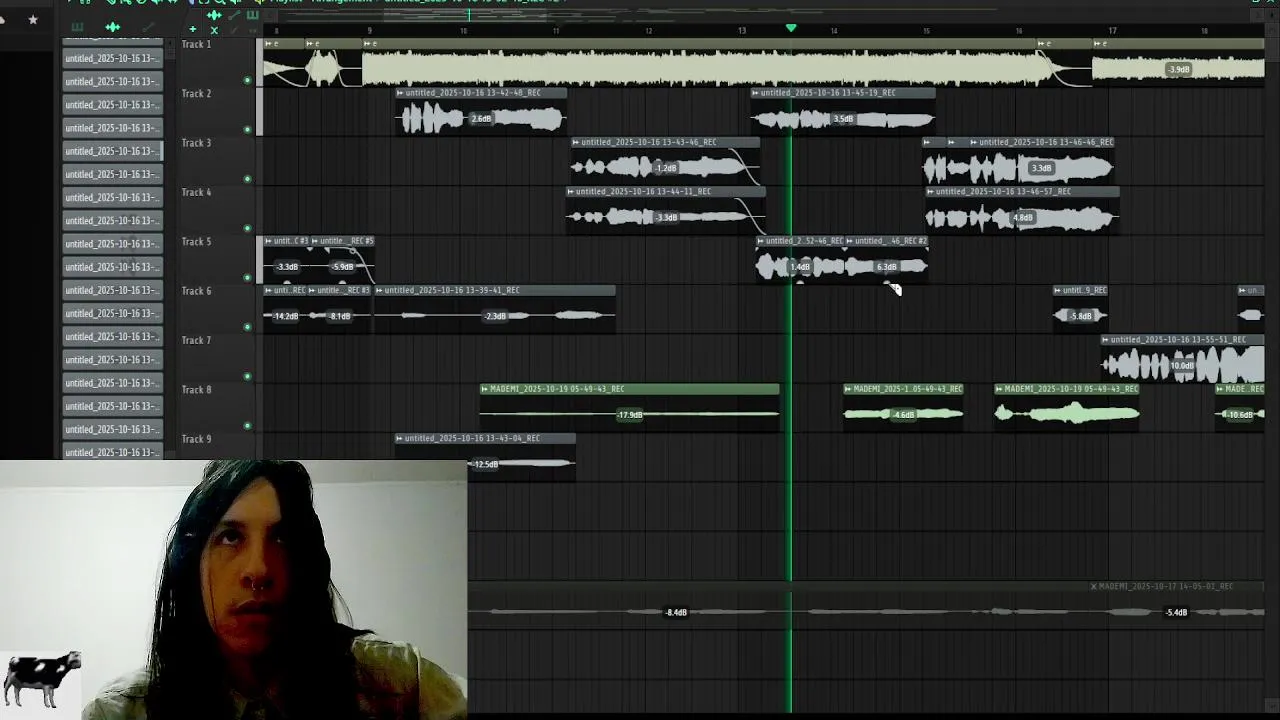Click the -14.2dB value on Track 6
The width and height of the screenshot is (1280, 720).
(285, 316)
